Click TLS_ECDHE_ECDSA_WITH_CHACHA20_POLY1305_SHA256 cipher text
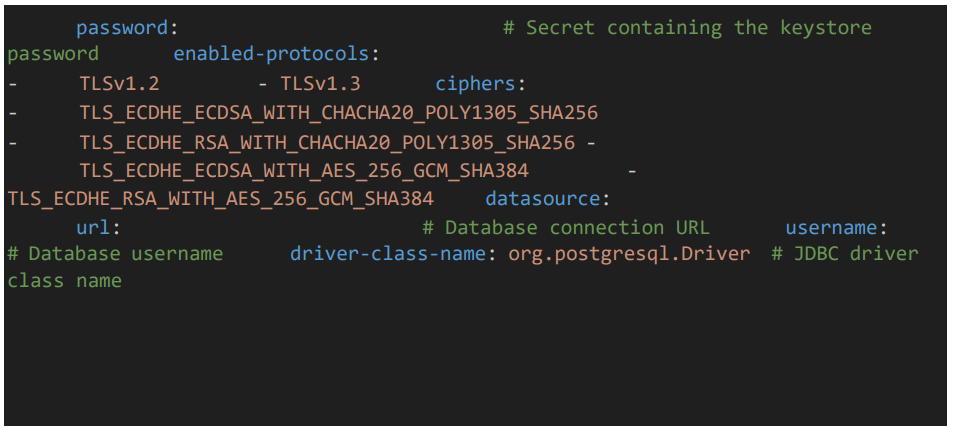 coord(339,113)
